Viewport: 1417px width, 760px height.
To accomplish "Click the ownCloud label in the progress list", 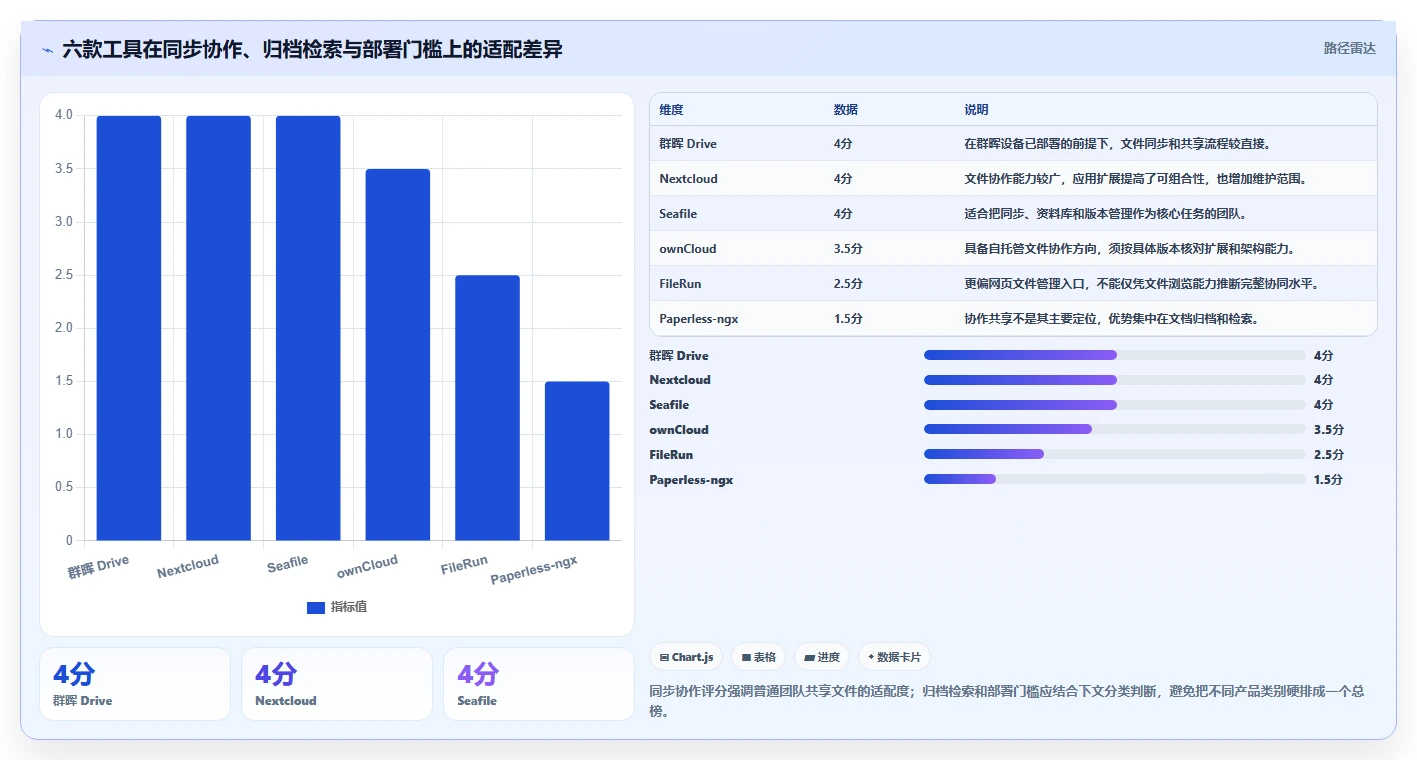I will coord(679,430).
